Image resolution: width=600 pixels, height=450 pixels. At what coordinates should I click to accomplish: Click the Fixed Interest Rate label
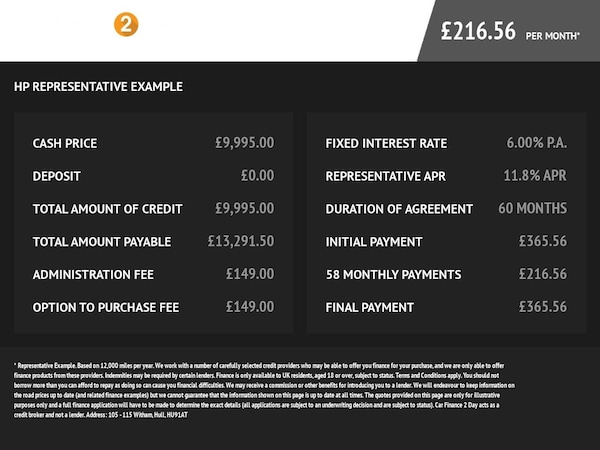(386, 144)
